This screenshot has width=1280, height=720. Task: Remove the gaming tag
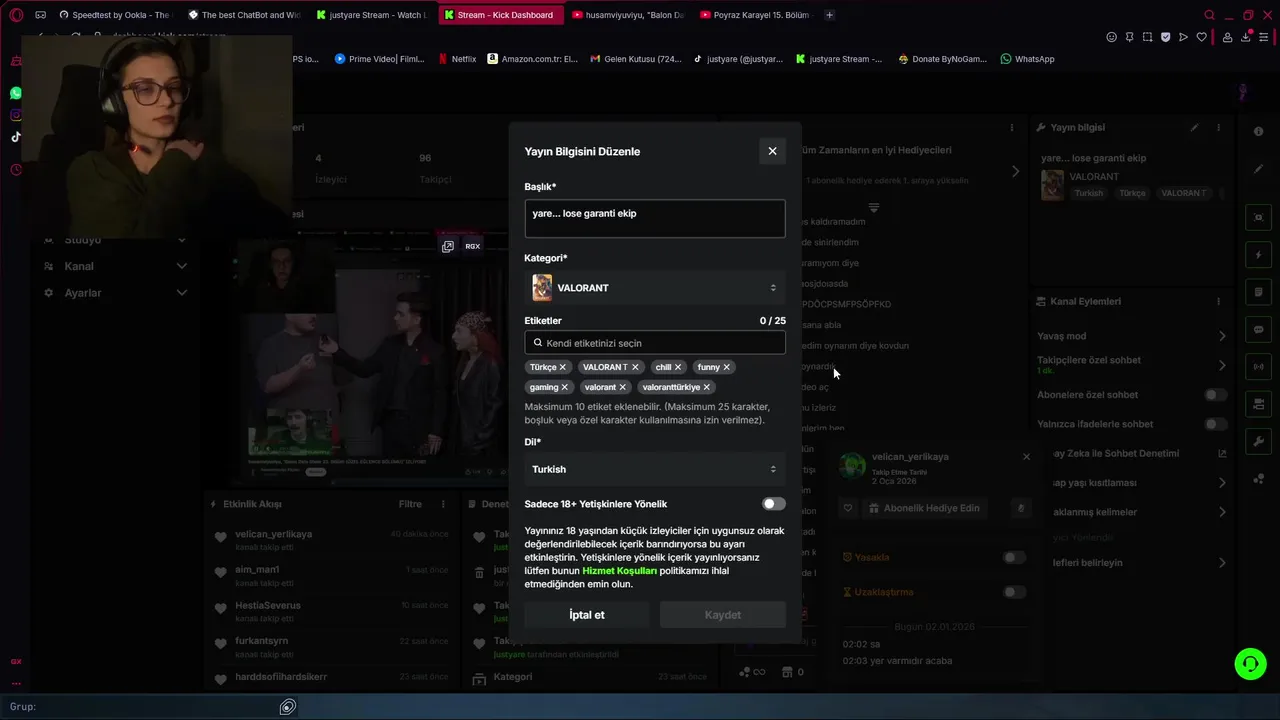pyautogui.click(x=565, y=387)
